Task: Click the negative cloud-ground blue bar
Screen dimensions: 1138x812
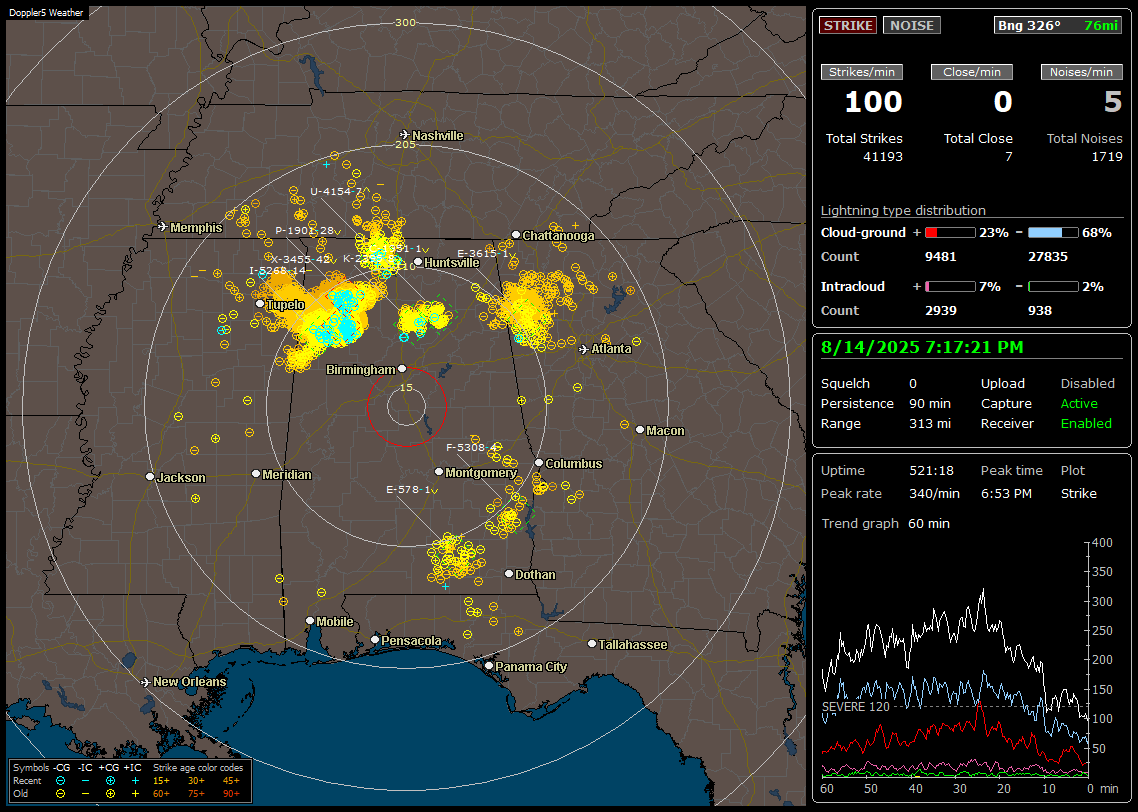Action: pos(1053,233)
